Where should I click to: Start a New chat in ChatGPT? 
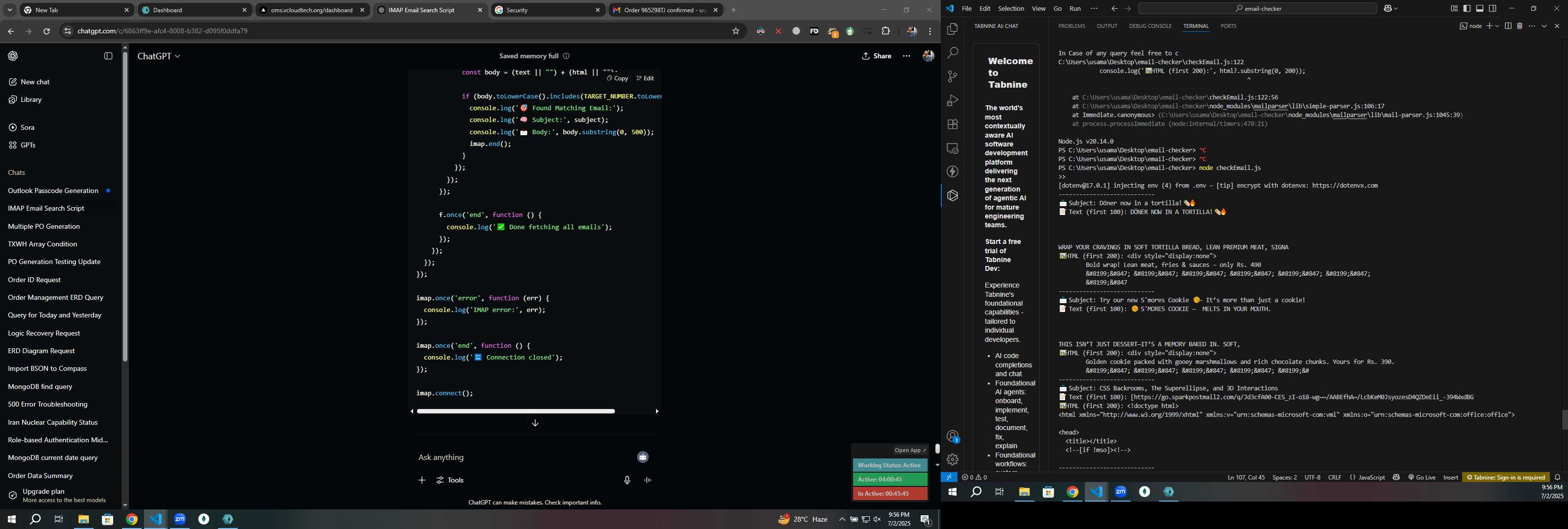(29, 82)
